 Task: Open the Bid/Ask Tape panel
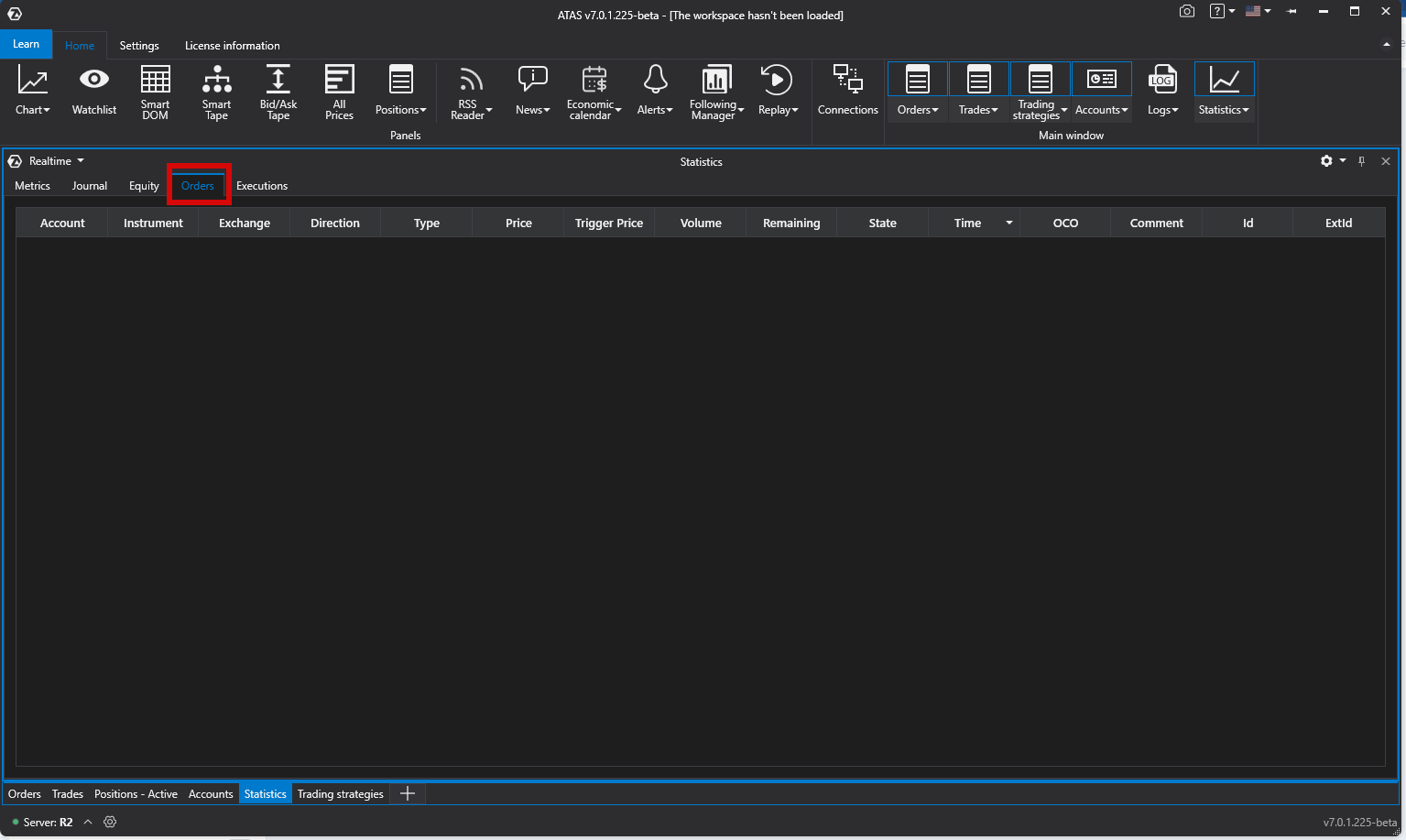coord(278,91)
